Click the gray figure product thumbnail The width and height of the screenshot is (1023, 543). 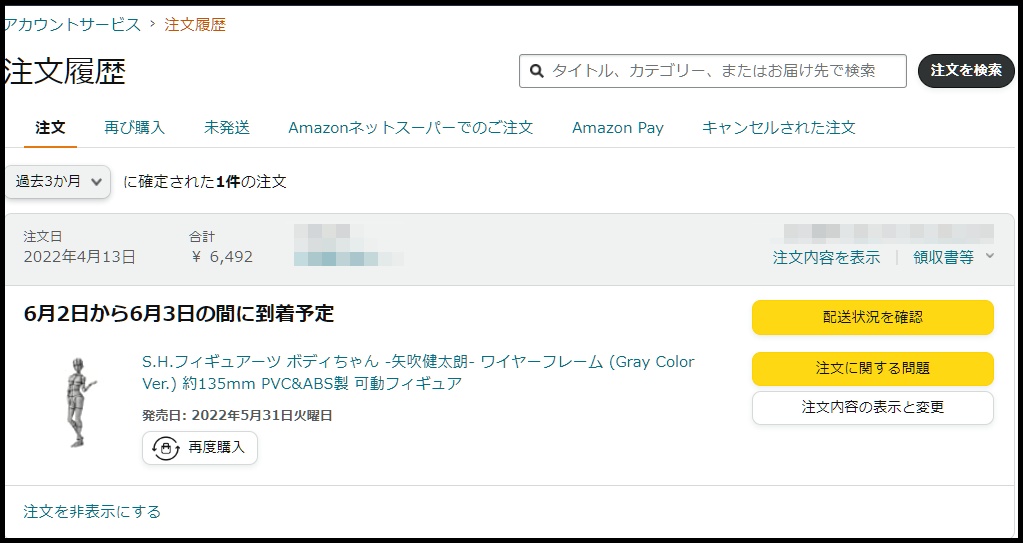[78, 402]
